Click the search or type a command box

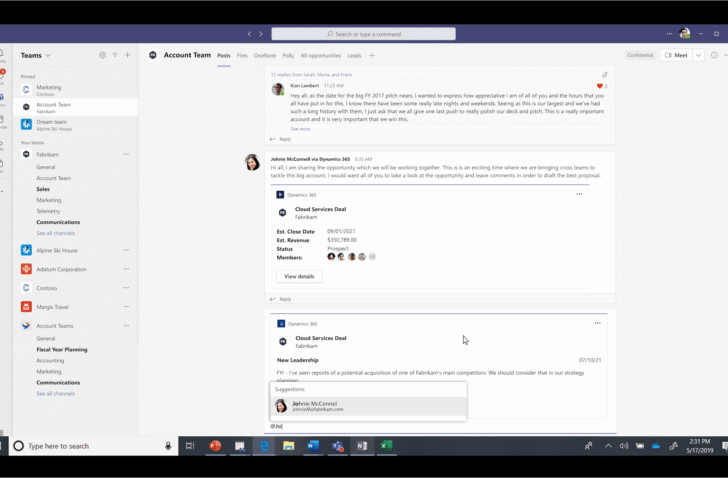click(364, 34)
